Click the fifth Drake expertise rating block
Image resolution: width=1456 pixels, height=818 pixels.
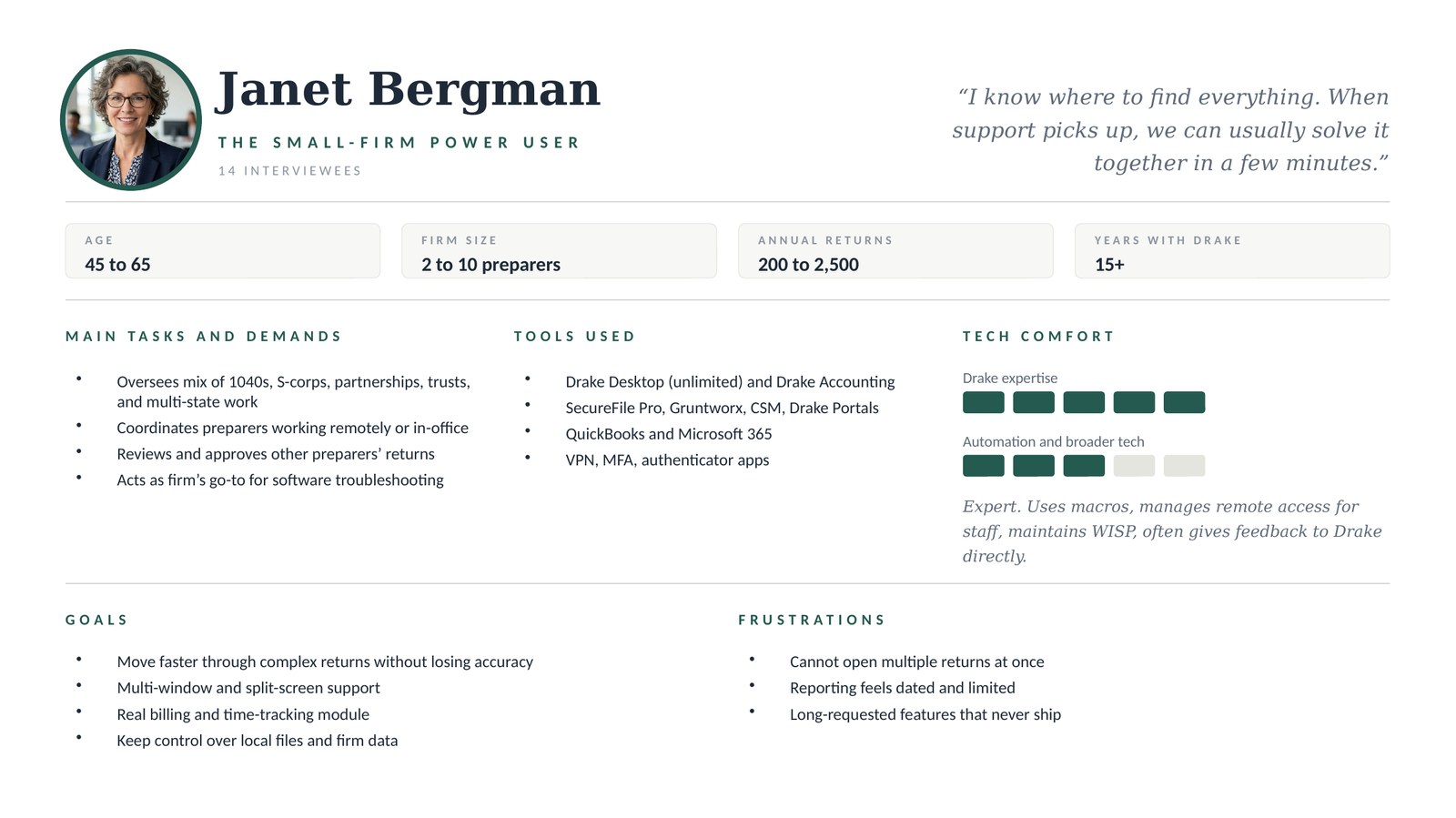point(1184,402)
